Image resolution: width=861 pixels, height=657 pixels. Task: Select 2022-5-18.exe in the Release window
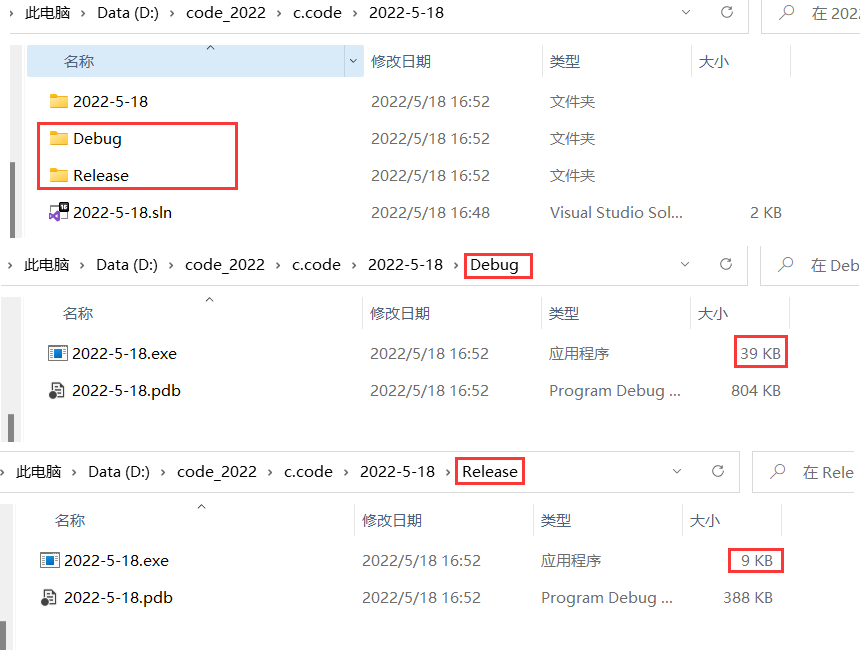tap(116, 561)
